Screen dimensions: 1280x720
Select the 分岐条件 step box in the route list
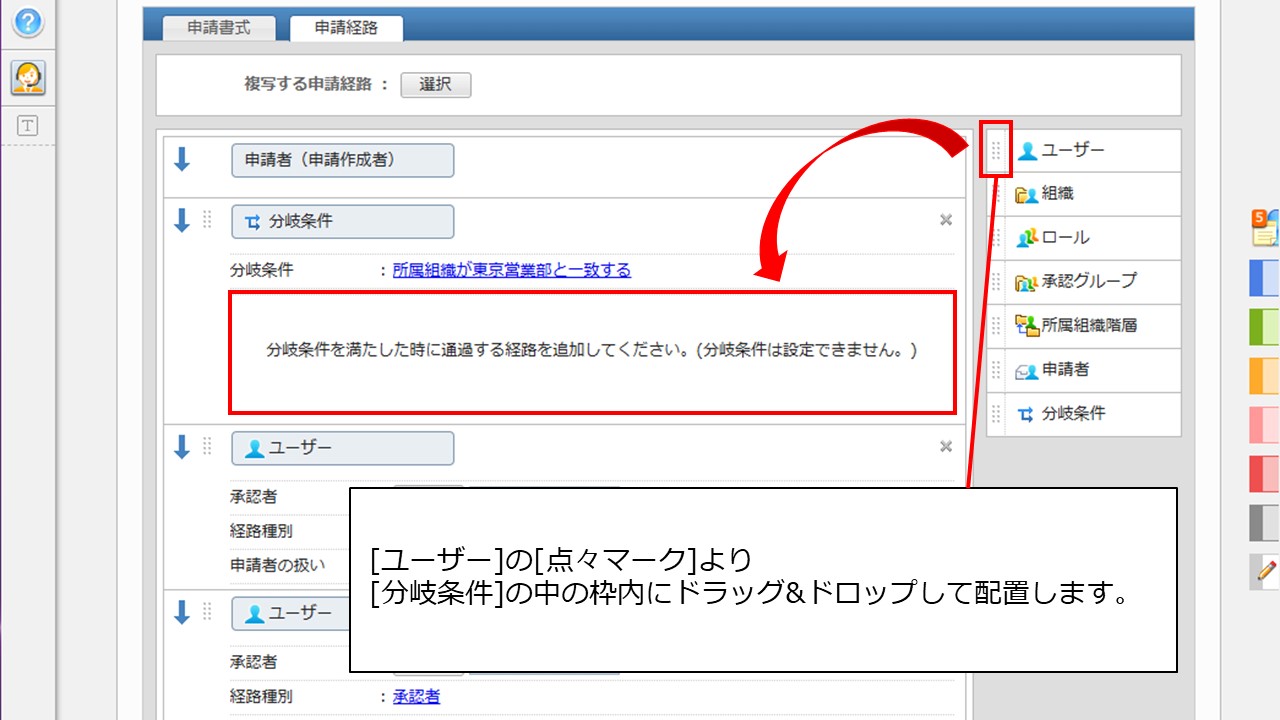click(x=342, y=221)
